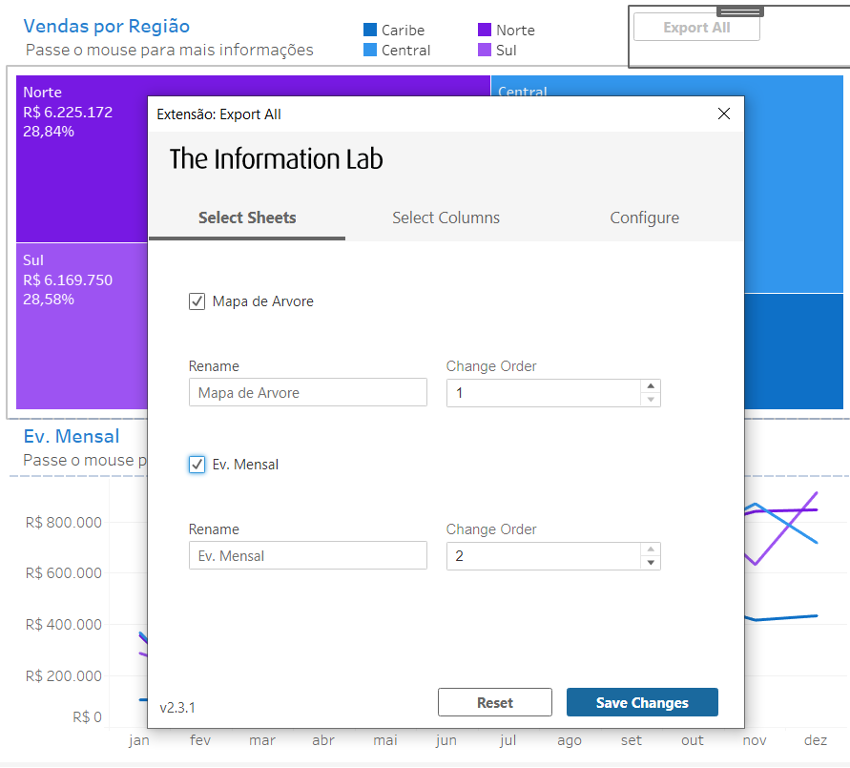Switch to the Select Sheets tab
The width and height of the screenshot is (850, 768).
pos(247,218)
